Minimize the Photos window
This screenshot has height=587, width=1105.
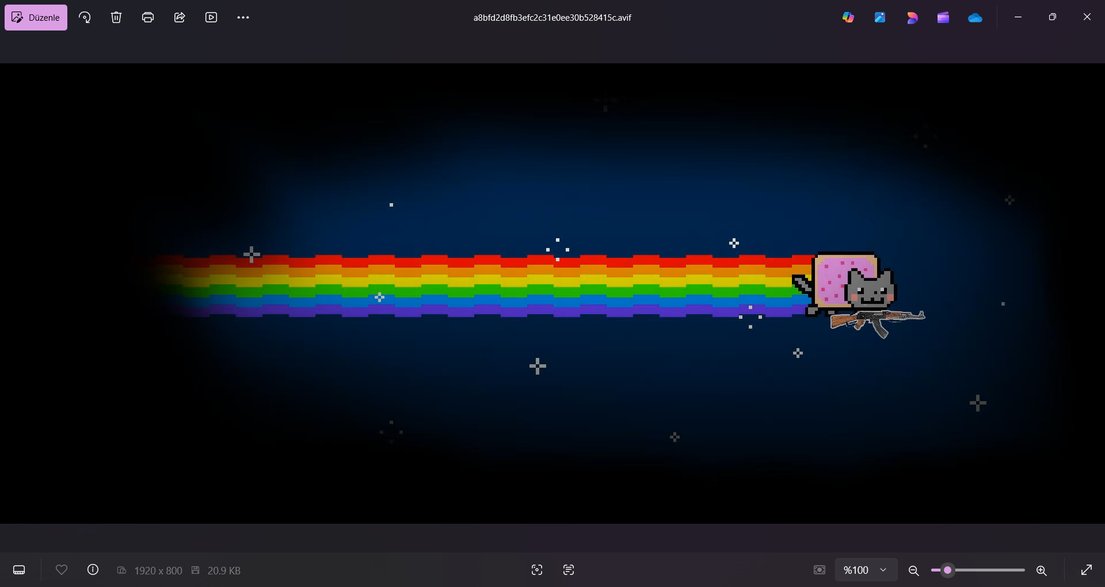pos(1018,18)
